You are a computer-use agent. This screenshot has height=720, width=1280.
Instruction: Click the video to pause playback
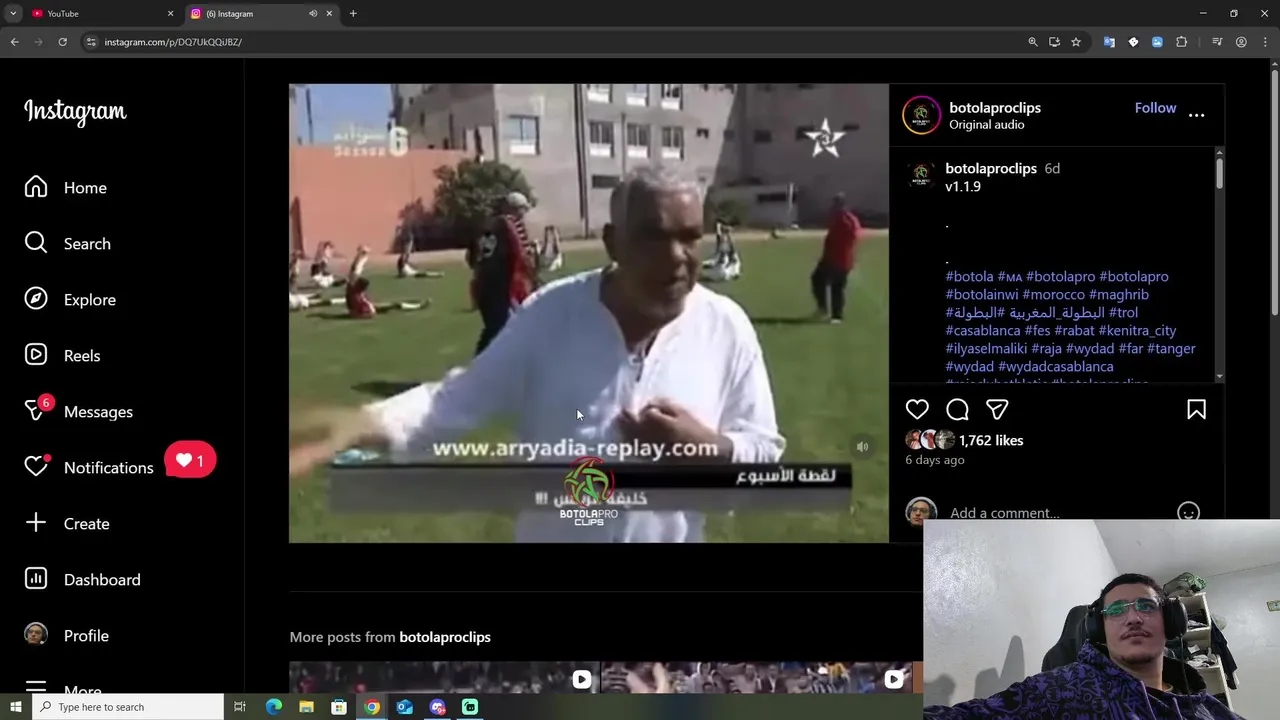point(589,313)
